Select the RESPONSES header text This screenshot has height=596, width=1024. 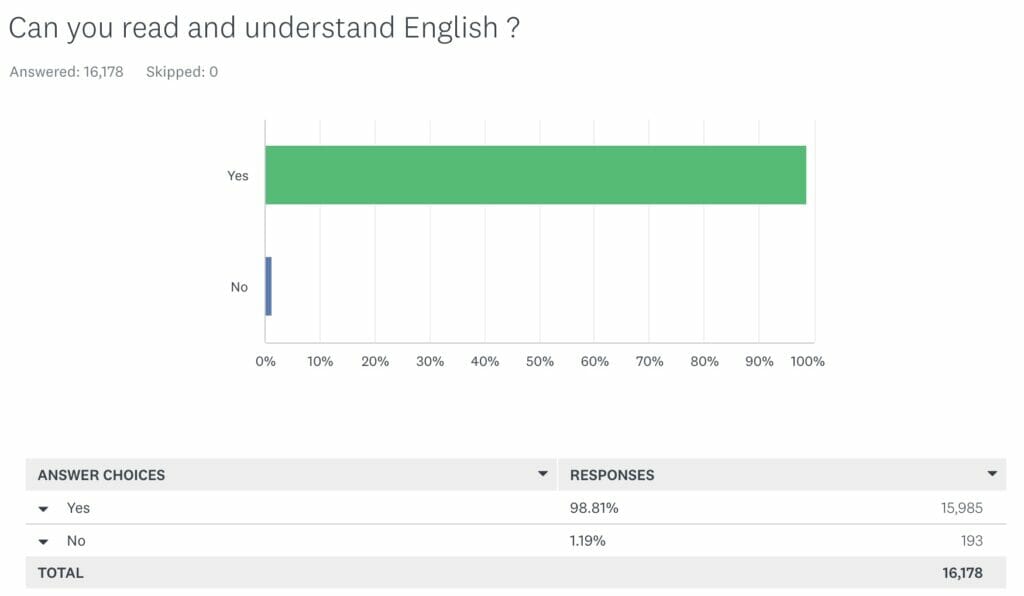click(x=612, y=475)
